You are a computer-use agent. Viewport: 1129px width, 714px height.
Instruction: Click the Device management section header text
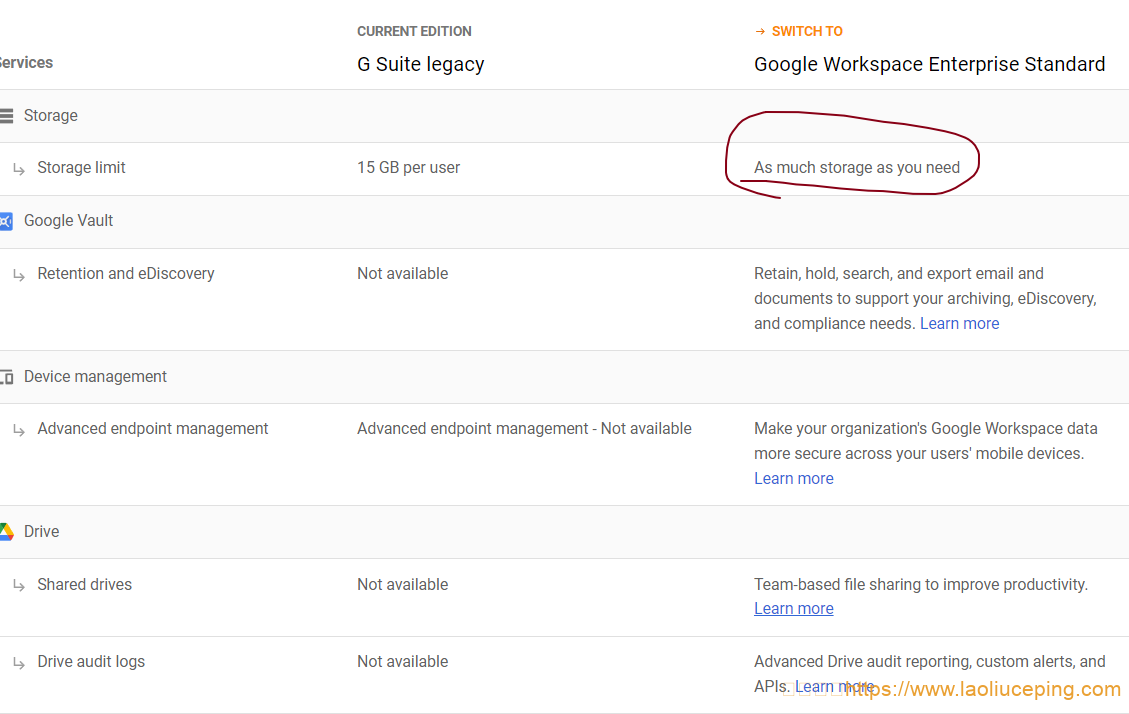tap(95, 376)
